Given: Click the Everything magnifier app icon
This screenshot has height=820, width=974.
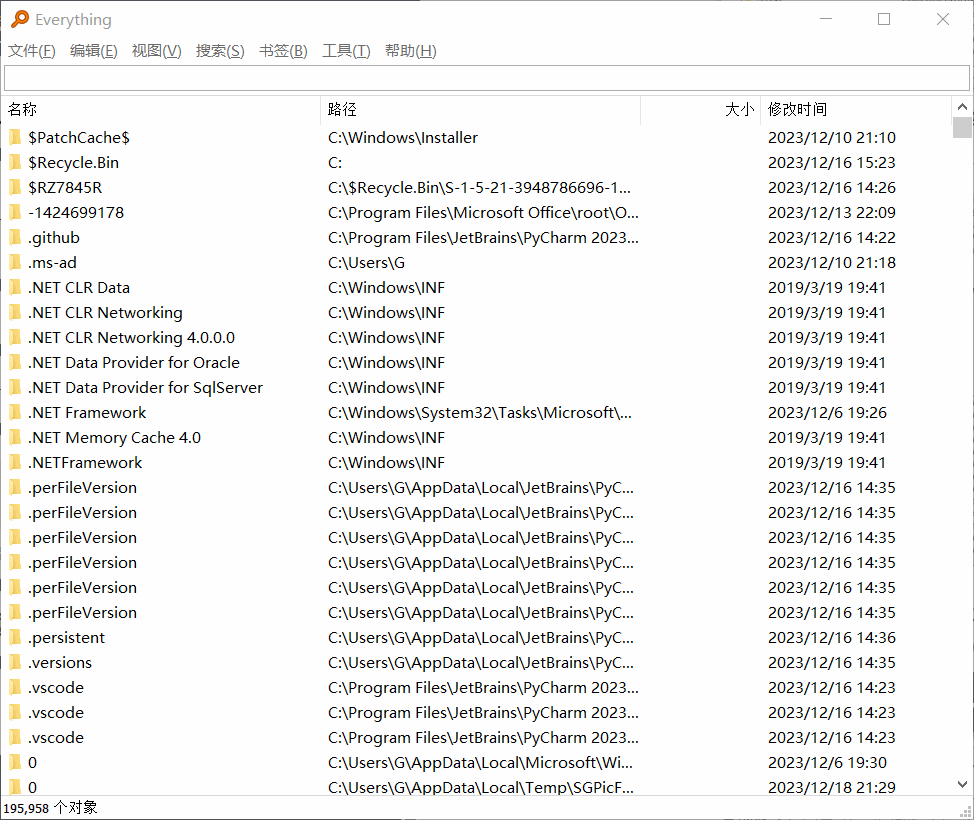Looking at the screenshot, I should pyautogui.click(x=20, y=19).
